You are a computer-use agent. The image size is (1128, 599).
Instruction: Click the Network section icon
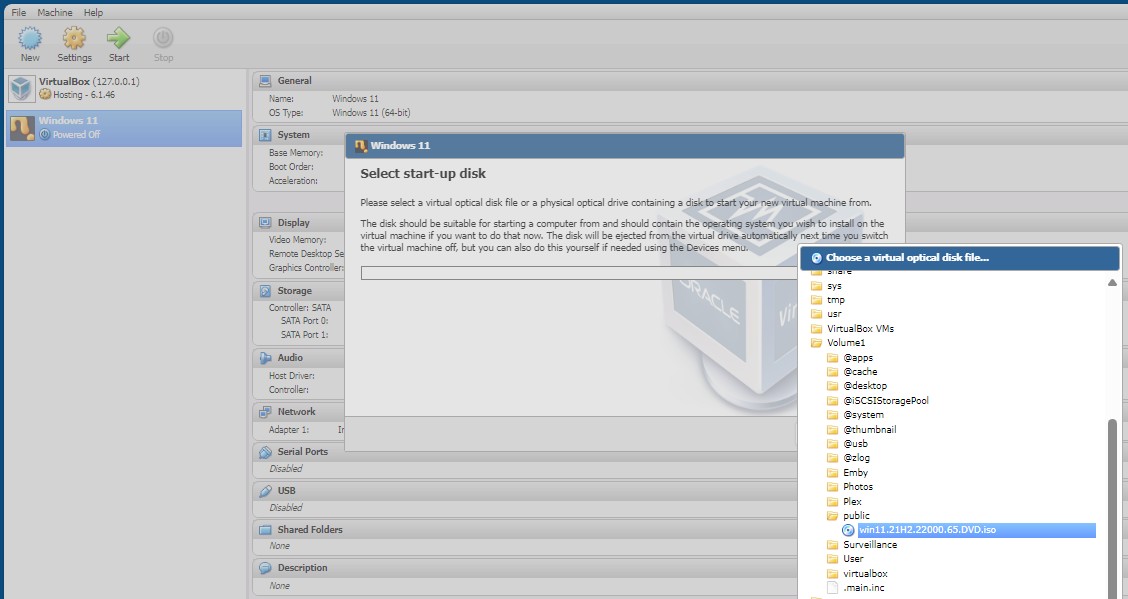click(x=265, y=411)
